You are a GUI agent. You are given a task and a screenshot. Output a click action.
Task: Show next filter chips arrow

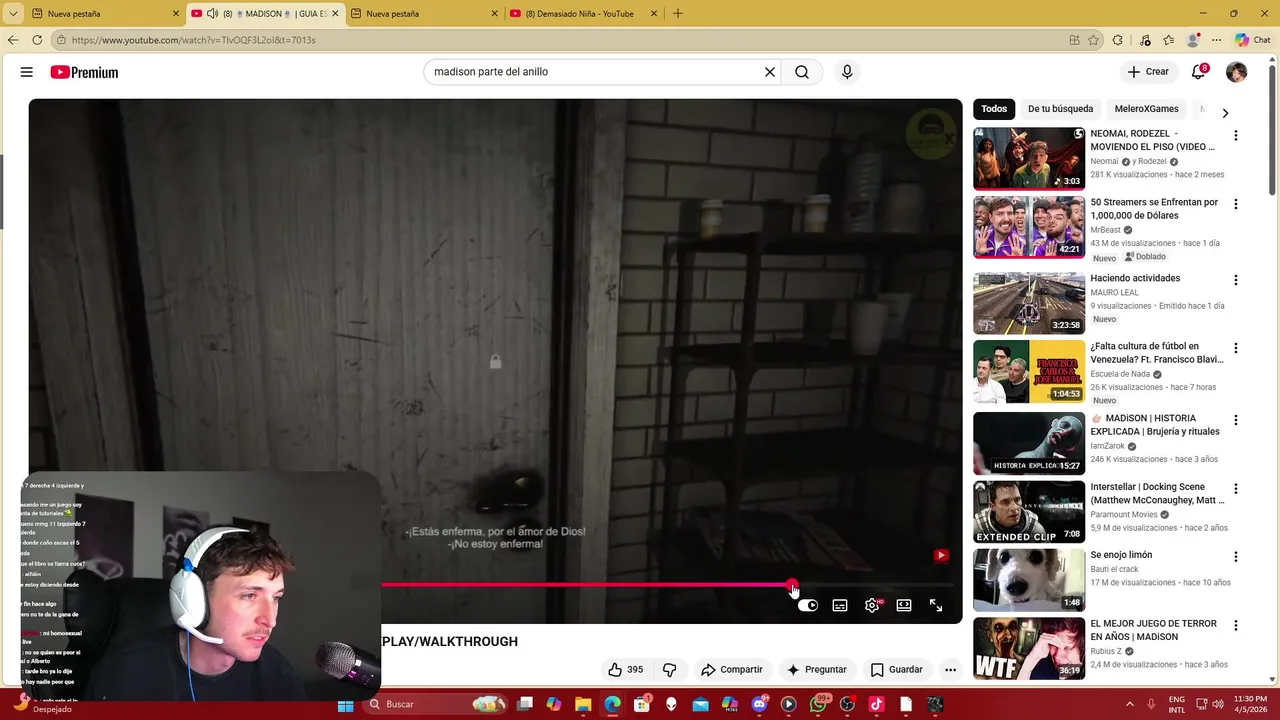[1225, 112]
